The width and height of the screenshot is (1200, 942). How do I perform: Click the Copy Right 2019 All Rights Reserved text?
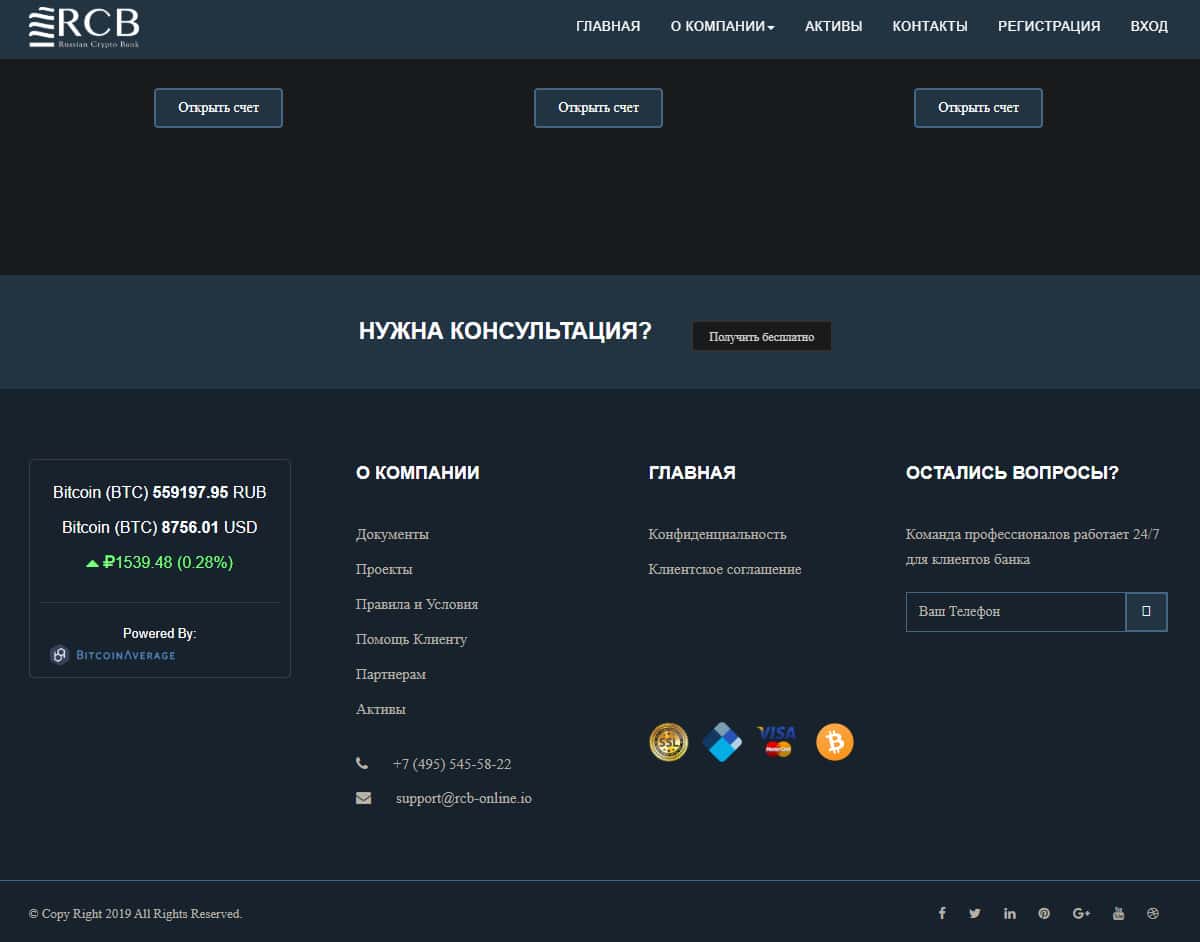pyautogui.click(x=135, y=914)
